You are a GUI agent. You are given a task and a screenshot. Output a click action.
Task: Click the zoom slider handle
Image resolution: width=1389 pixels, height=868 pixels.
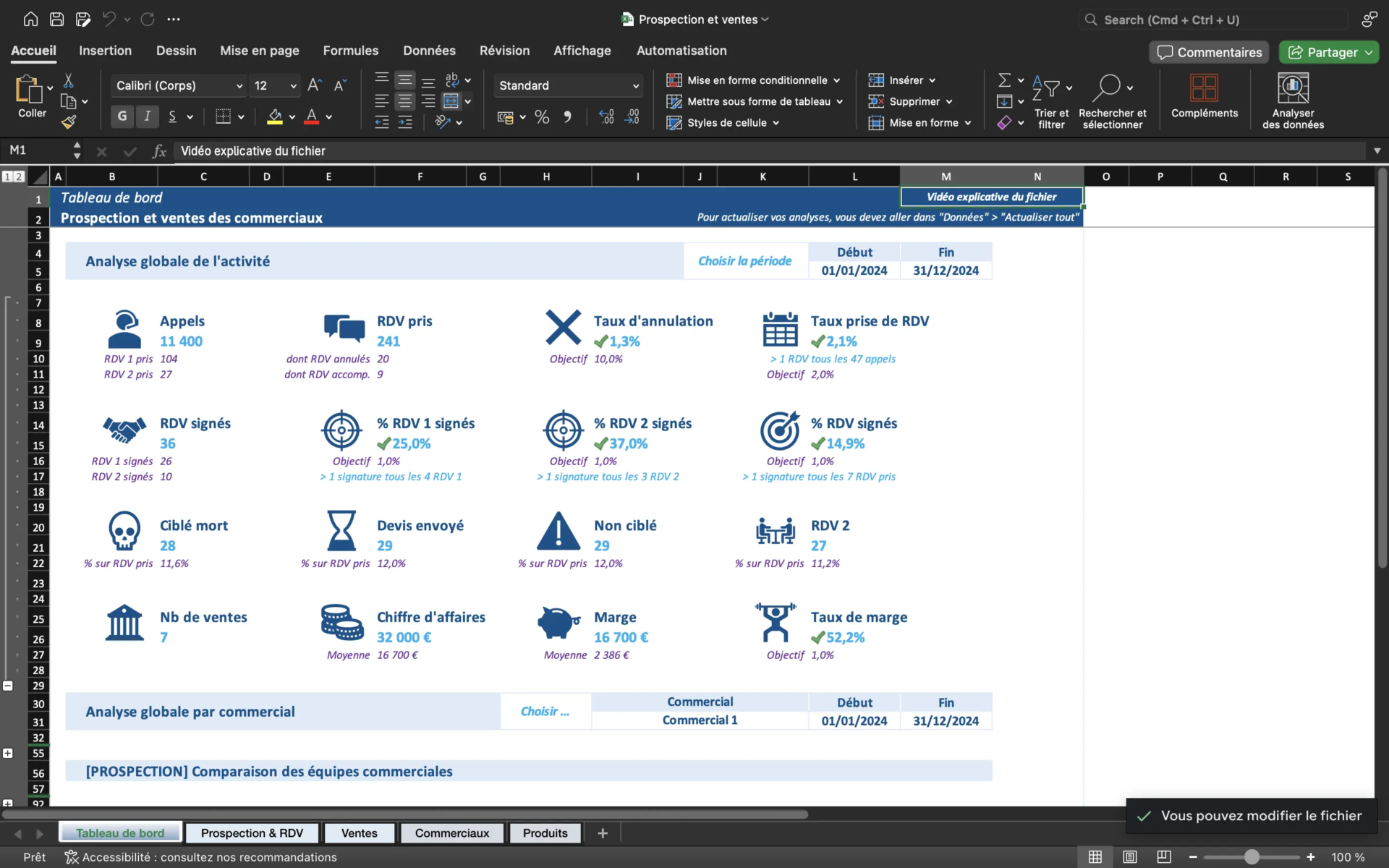pyautogui.click(x=1252, y=857)
